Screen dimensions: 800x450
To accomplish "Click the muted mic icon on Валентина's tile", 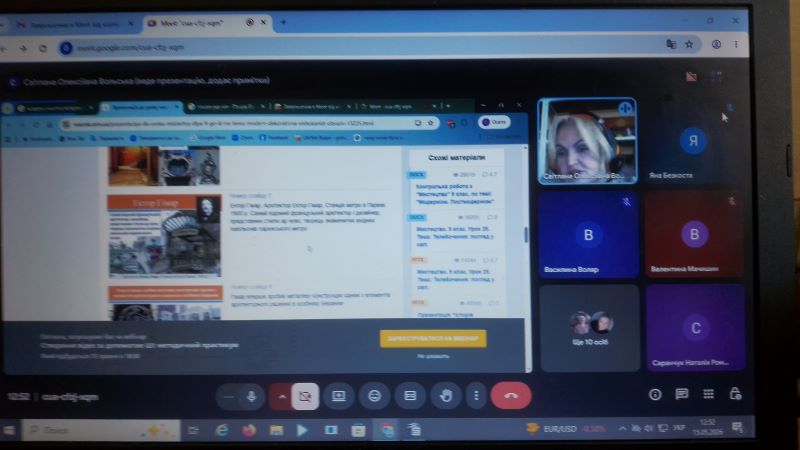I will tap(731, 202).
